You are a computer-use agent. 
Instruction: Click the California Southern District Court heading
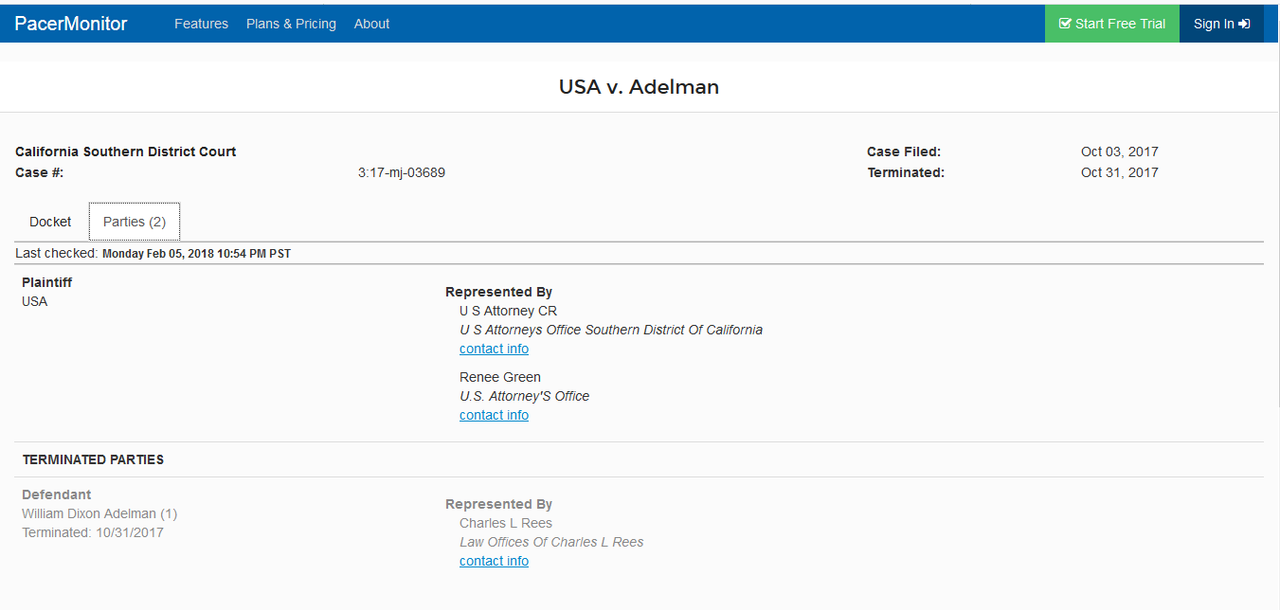coord(126,152)
